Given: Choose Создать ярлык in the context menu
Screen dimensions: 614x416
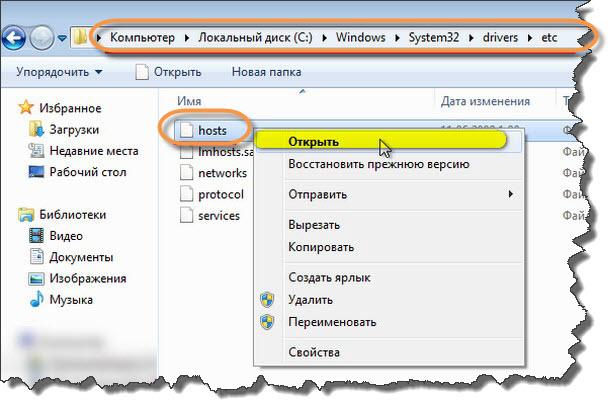Looking at the screenshot, I should (x=329, y=277).
